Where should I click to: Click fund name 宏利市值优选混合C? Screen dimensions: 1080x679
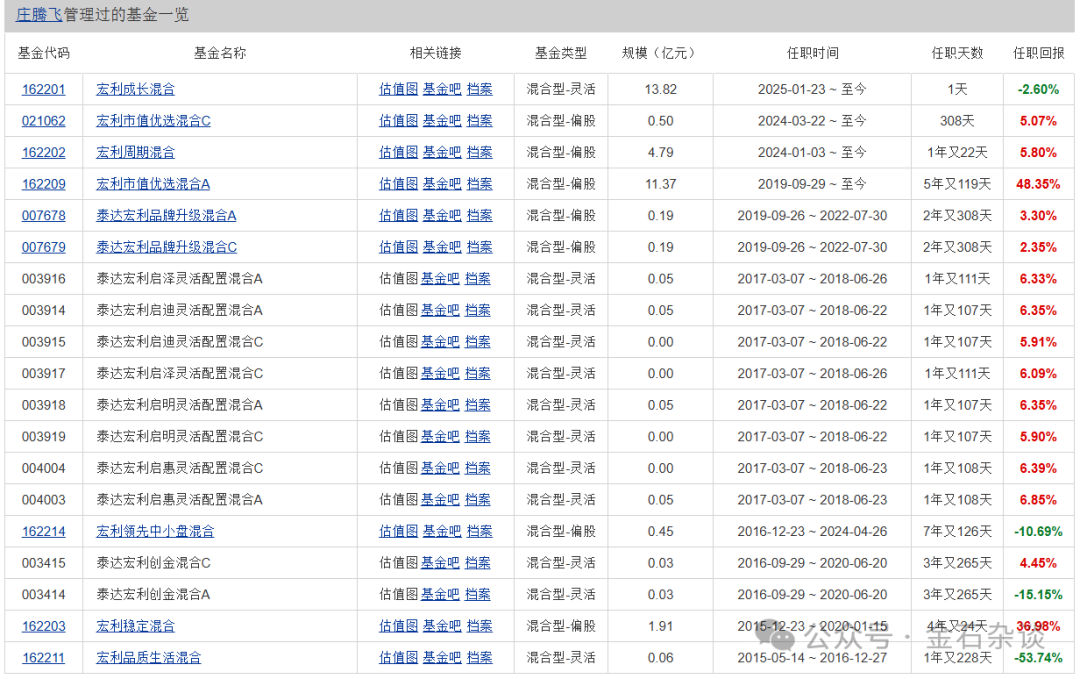tap(153, 121)
